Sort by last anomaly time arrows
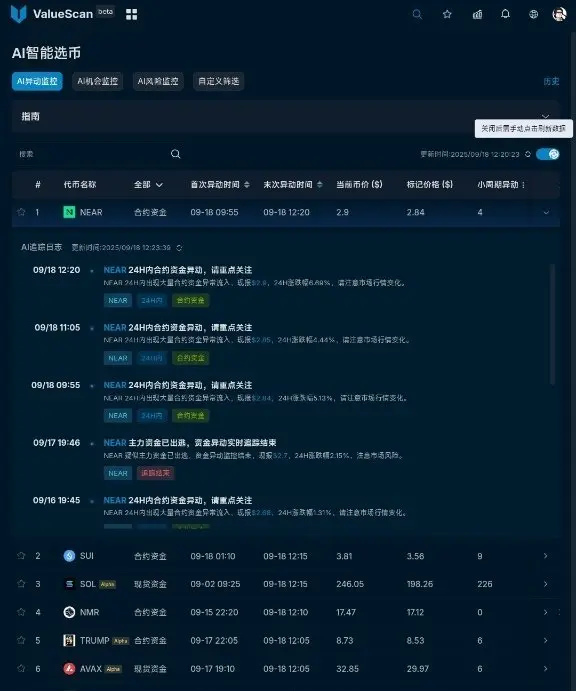Image resolution: width=576 pixels, height=691 pixels. tap(320, 185)
